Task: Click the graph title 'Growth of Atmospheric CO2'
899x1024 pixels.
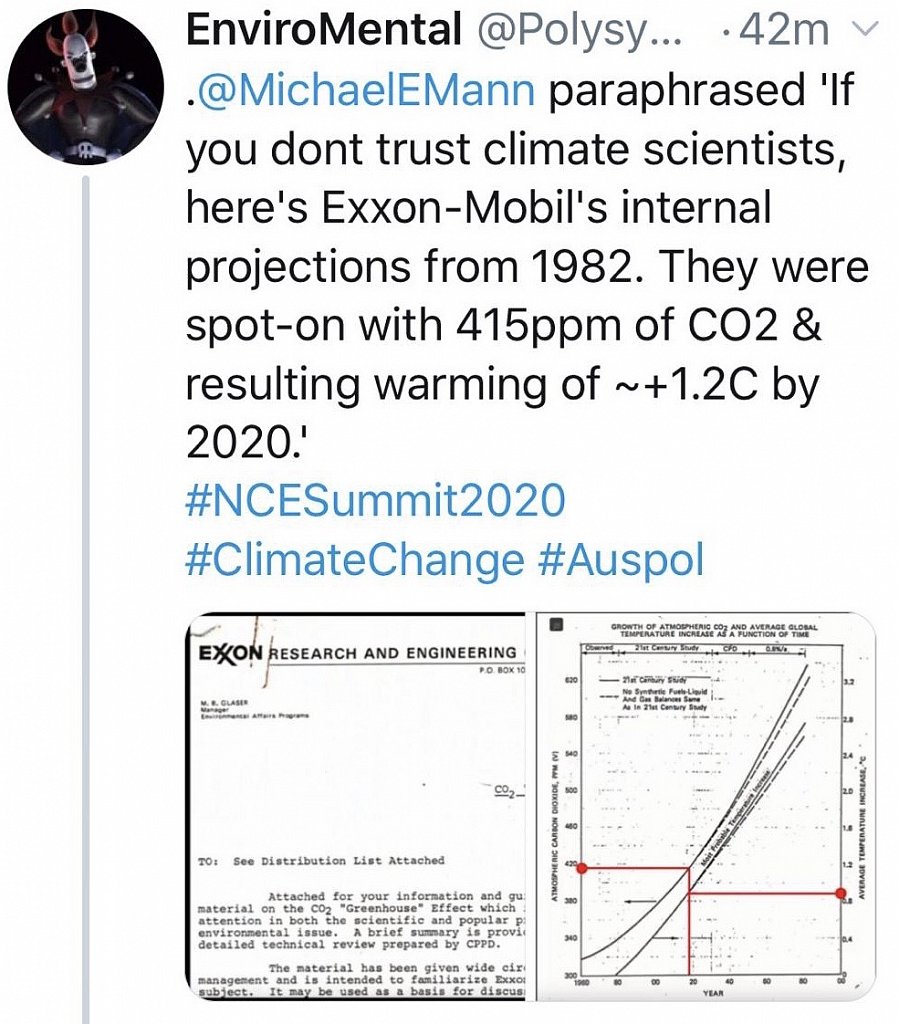Action: click(714, 630)
